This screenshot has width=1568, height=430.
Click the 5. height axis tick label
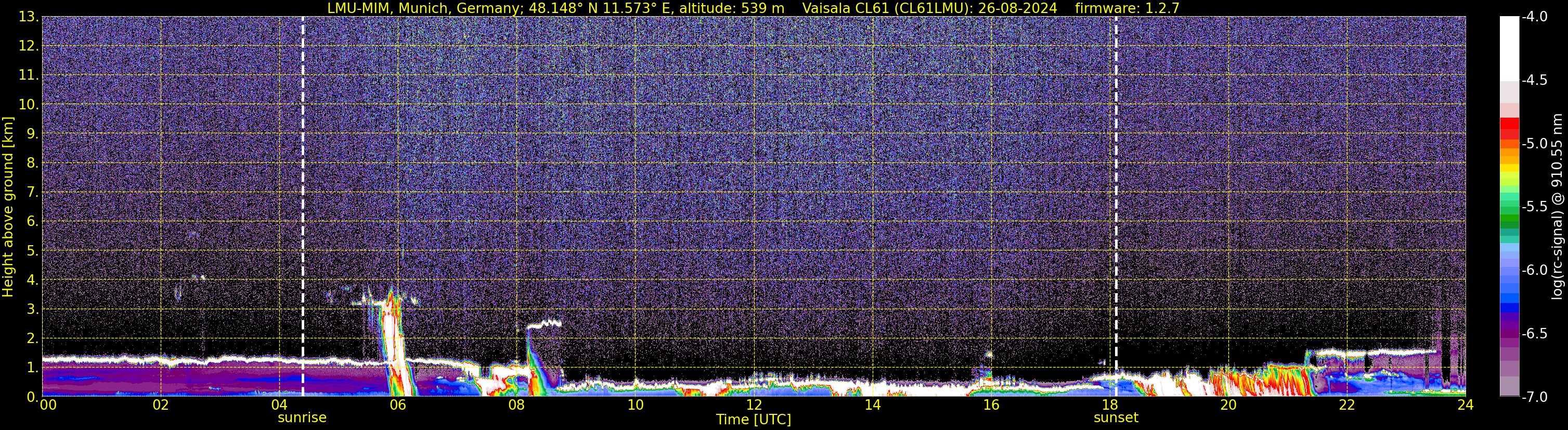[32, 250]
